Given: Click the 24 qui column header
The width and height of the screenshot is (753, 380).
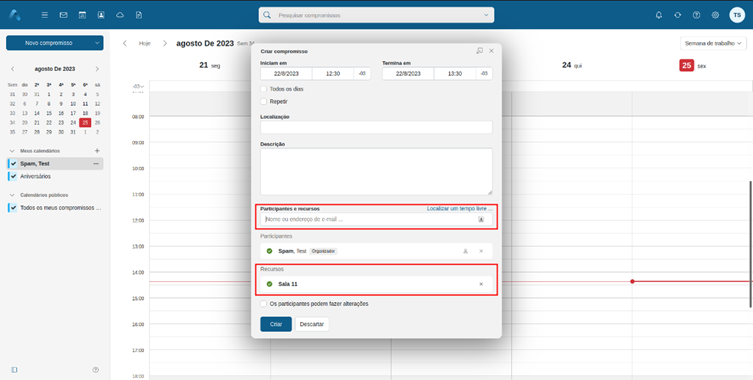Looking at the screenshot, I should coord(571,65).
